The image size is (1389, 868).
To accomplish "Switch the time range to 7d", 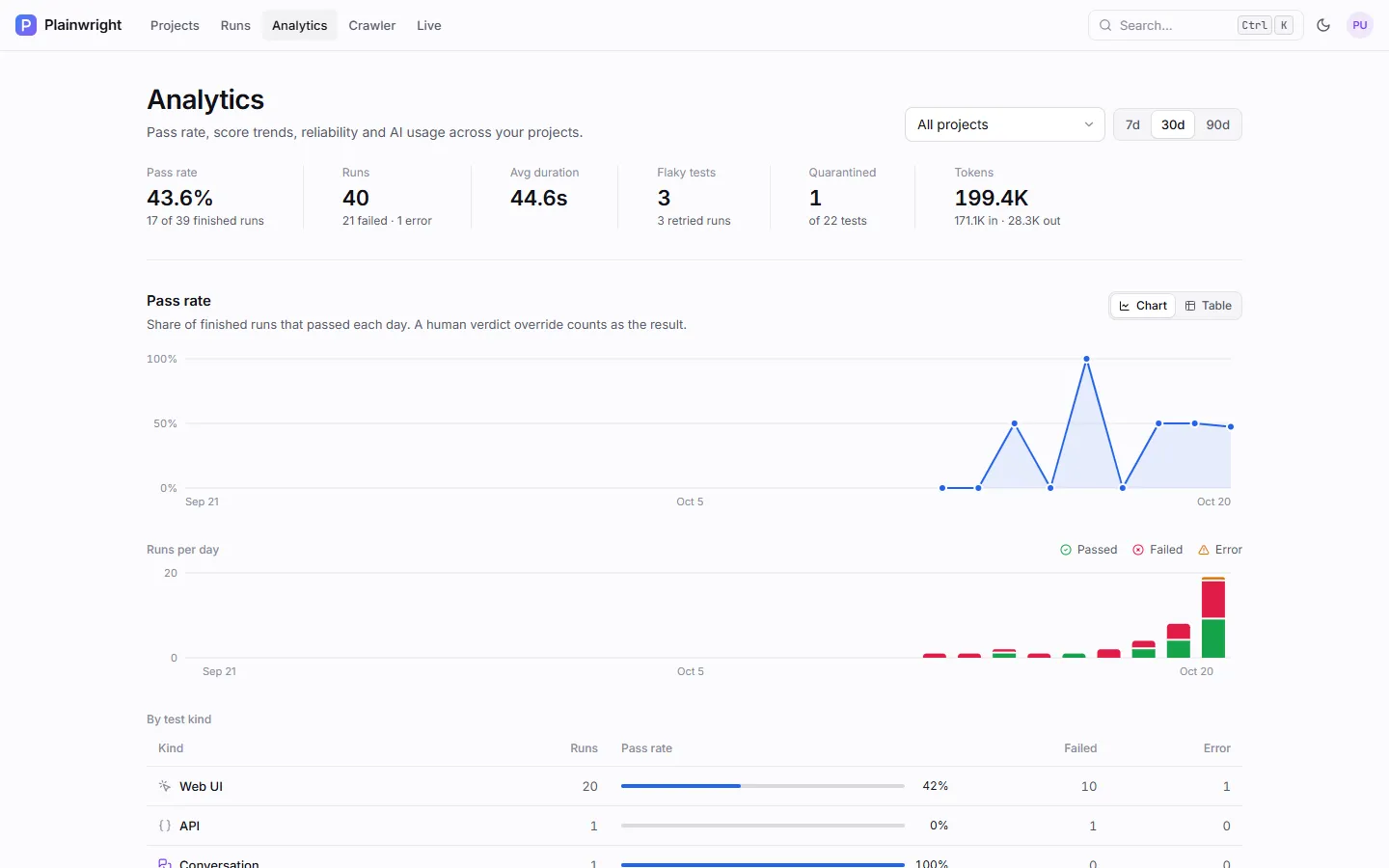I will click(x=1132, y=124).
